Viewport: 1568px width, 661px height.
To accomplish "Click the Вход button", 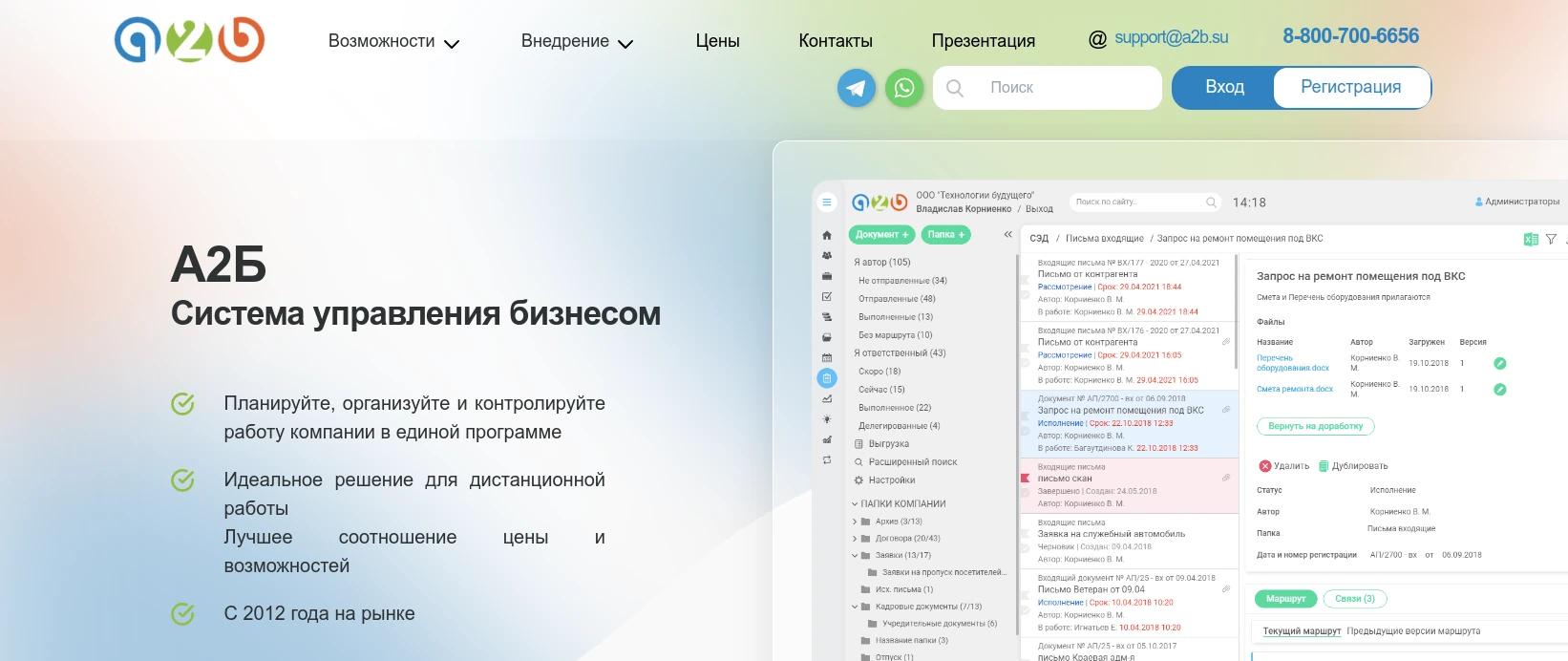I will tap(1224, 87).
